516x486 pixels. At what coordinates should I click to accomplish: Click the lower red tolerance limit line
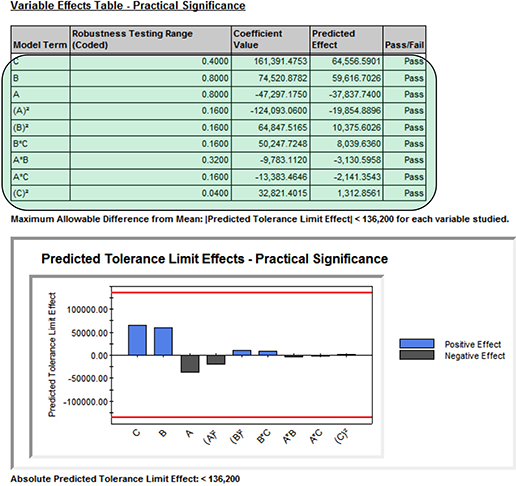tap(242, 417)
